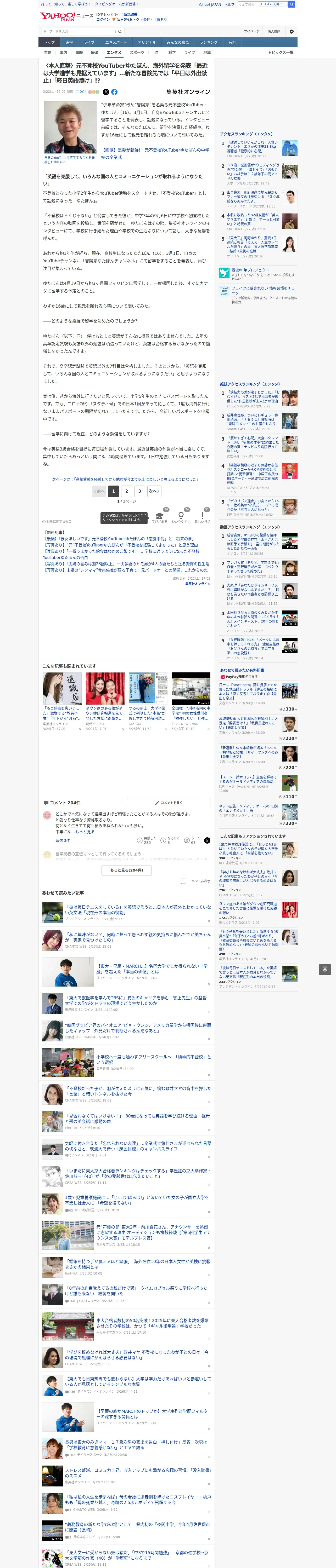The image size is (336, 1568).
Task: Open video ranking thumbnail with 9:32 duration
Action: click(x=290, y=541)
